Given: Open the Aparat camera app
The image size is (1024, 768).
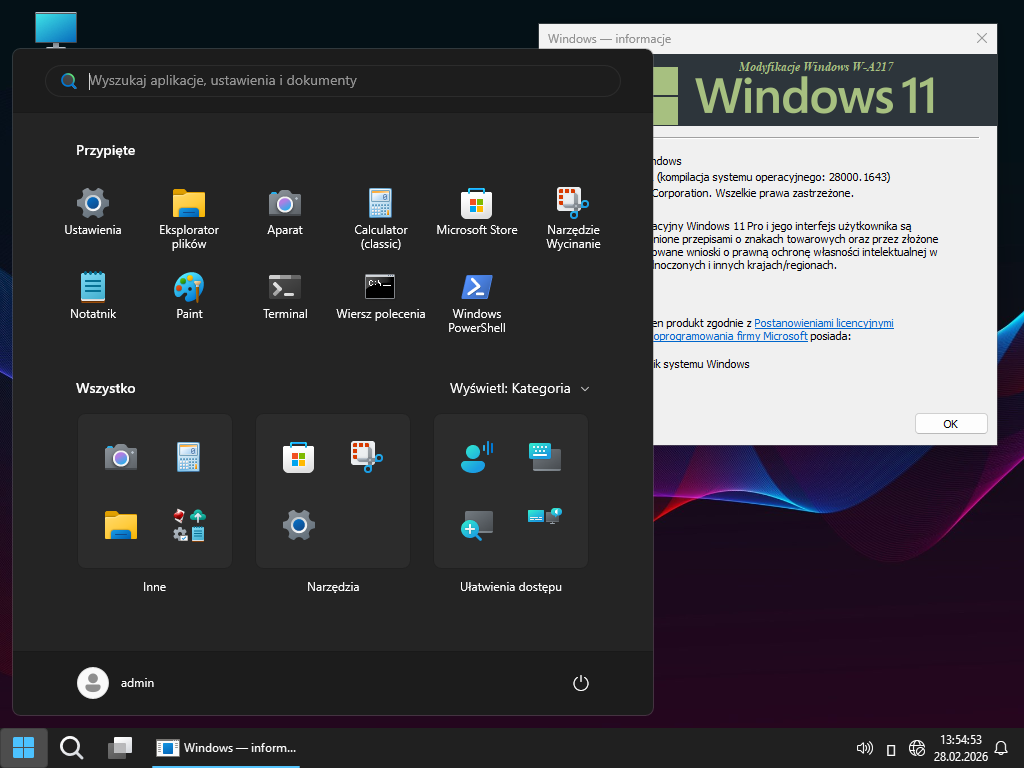Looking at the screenshot, I should [285, 212].
